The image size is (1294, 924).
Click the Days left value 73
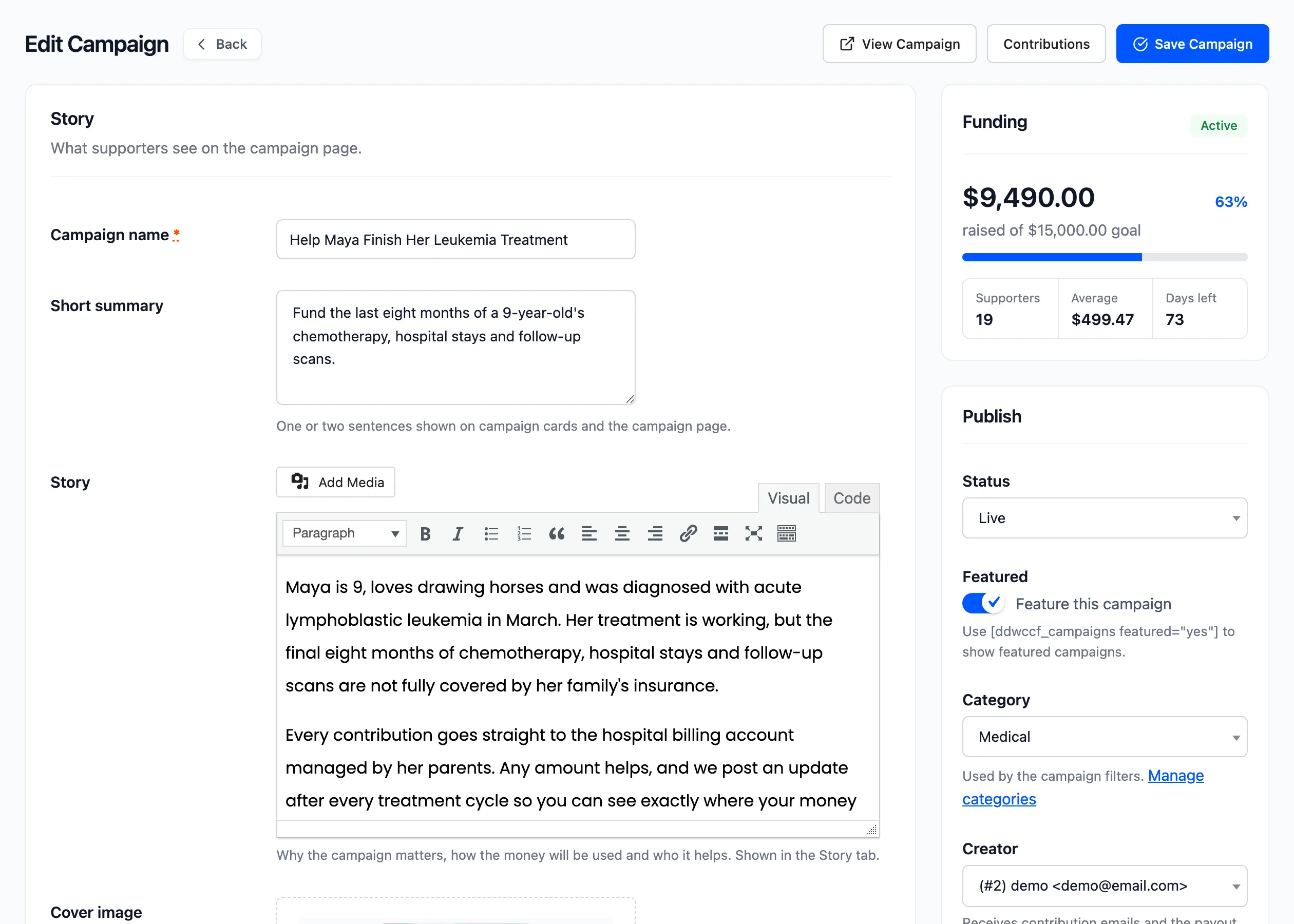pos(1174,320)
